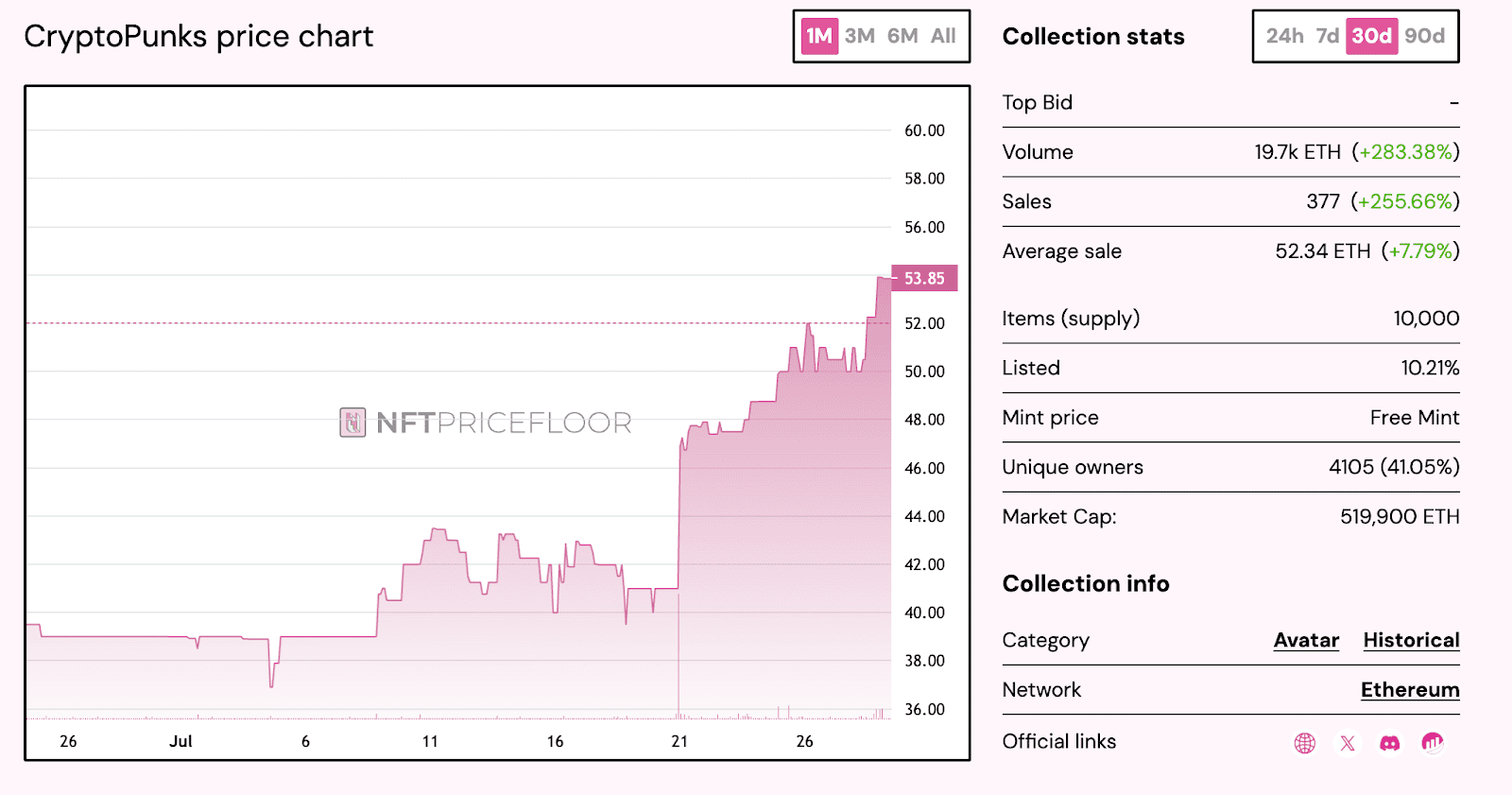Screen dimensions: 1512x795
Task: Click the Collection stats heading
Action: 1093,37
